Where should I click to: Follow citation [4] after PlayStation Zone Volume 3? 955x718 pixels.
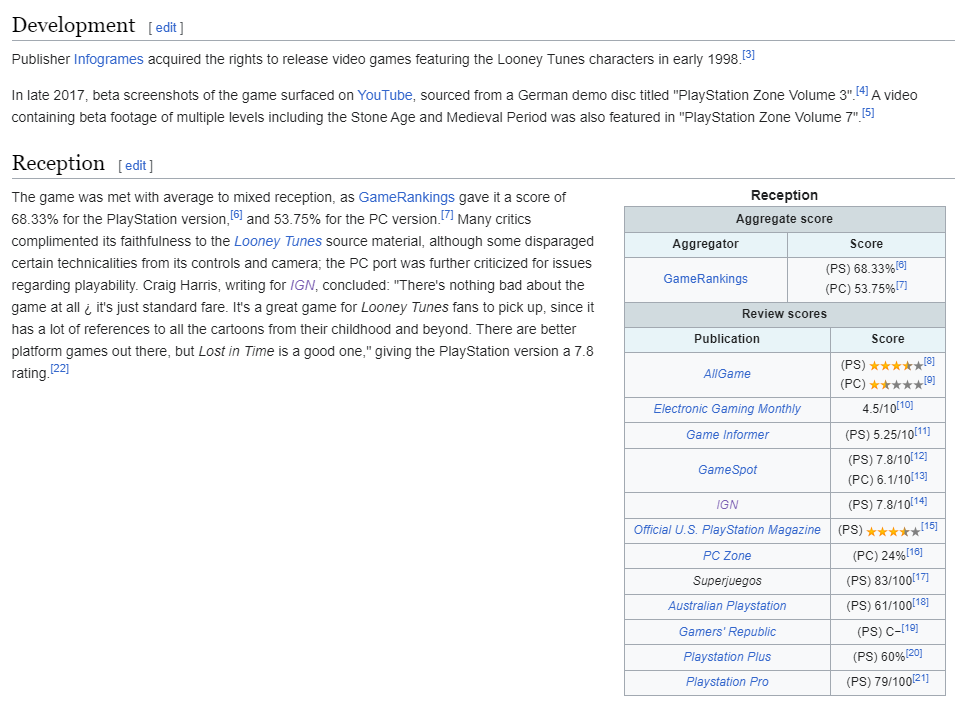[862, 90]
